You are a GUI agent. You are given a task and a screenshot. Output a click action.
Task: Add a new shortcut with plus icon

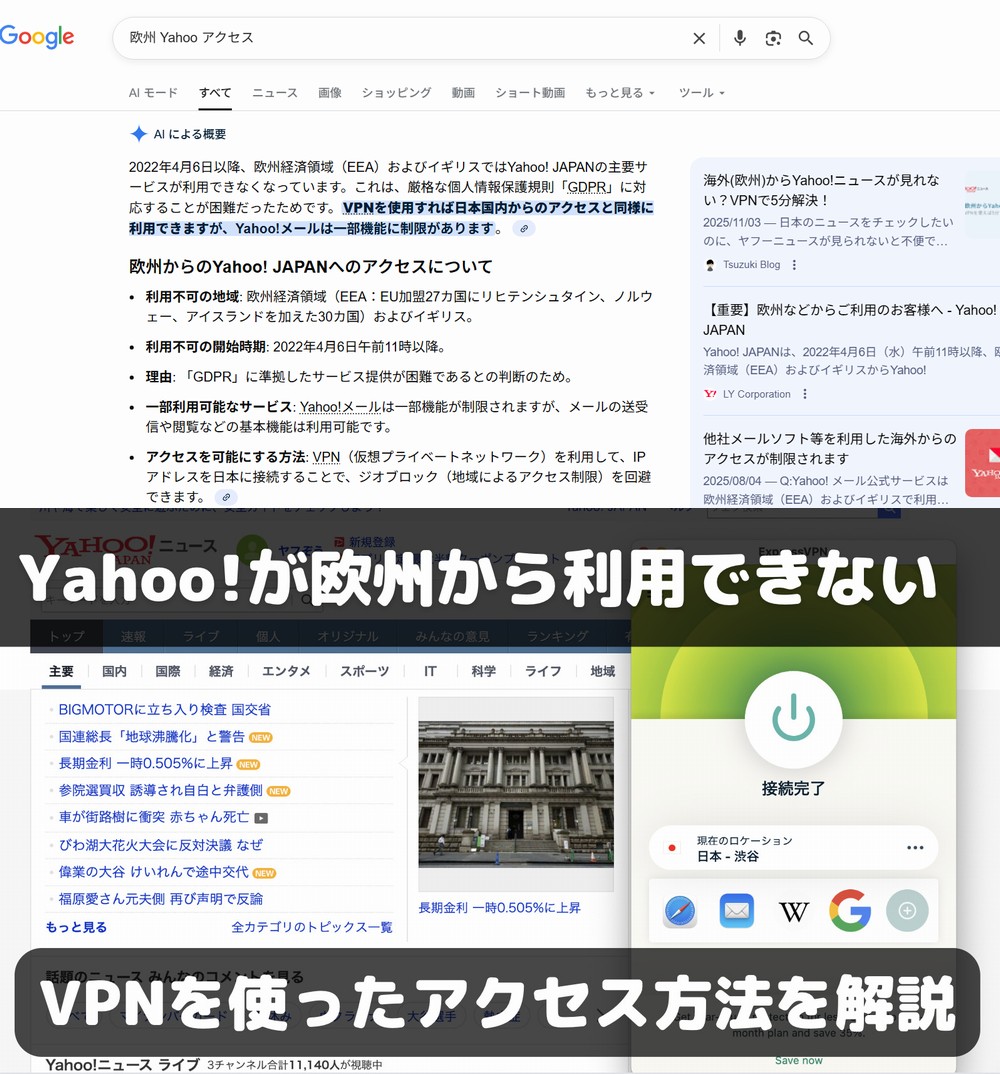[x=907, y=911]
